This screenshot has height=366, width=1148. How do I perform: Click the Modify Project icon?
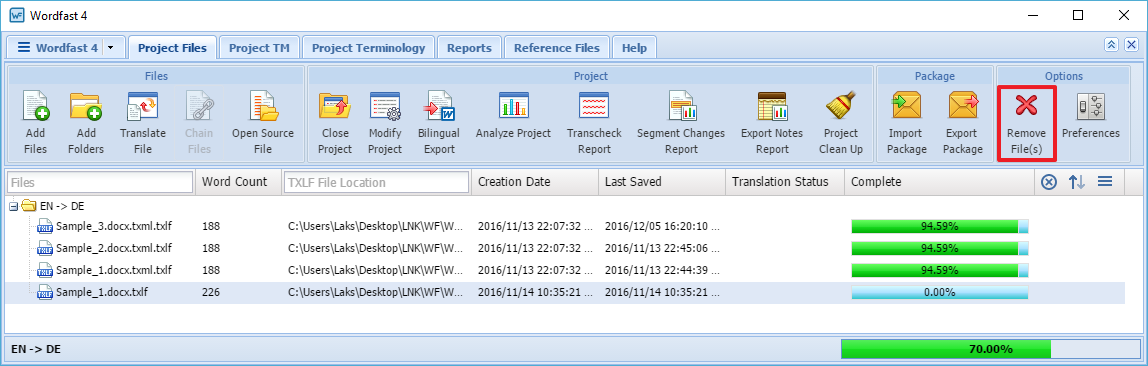[385, 106]
